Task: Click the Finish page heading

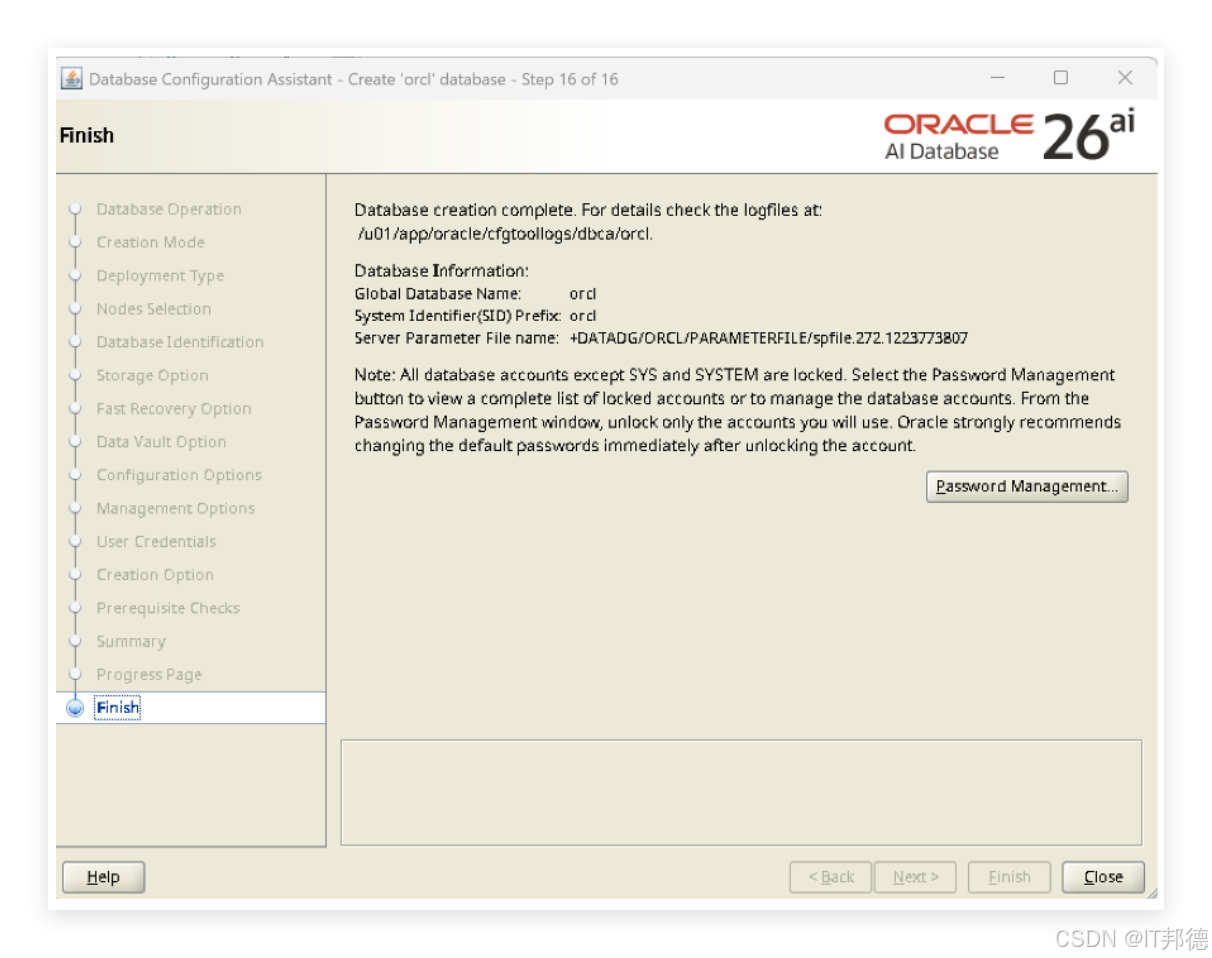Action: (x=87, y=135)
